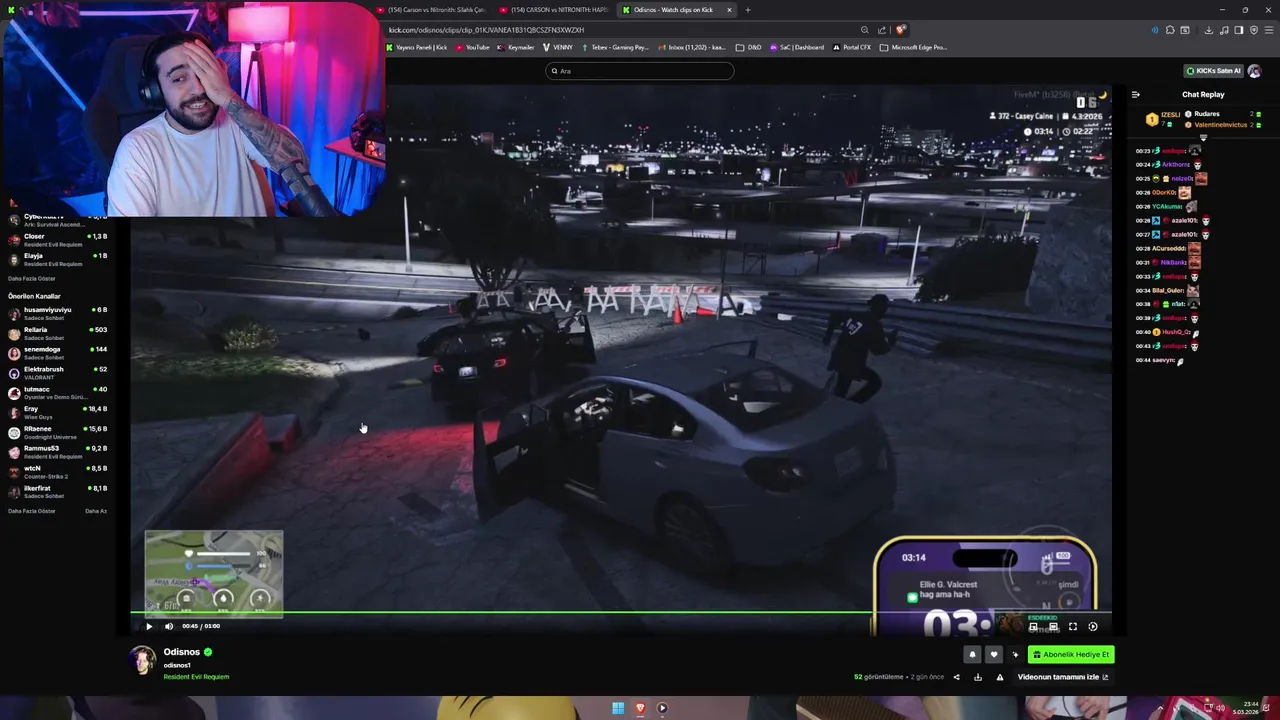The image size is (1280, 720).
Task: Open the Elayja channel in the sidebar
Action: 57,260
